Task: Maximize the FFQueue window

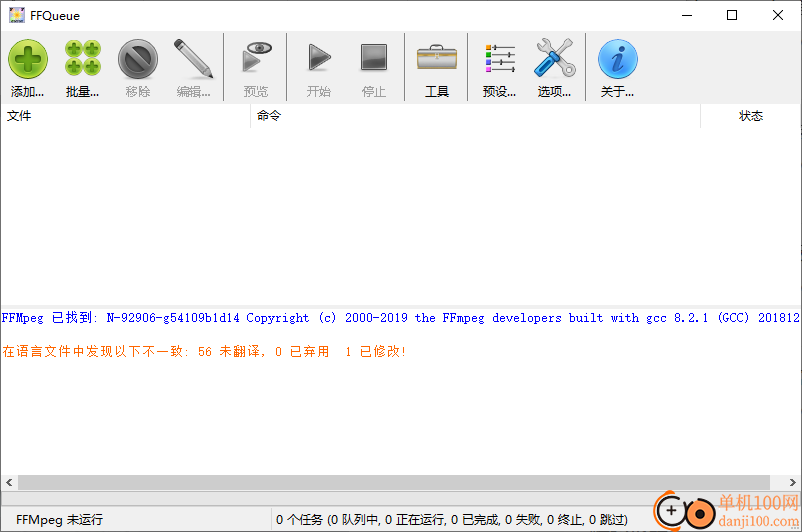Action: [x=732, y=15]
